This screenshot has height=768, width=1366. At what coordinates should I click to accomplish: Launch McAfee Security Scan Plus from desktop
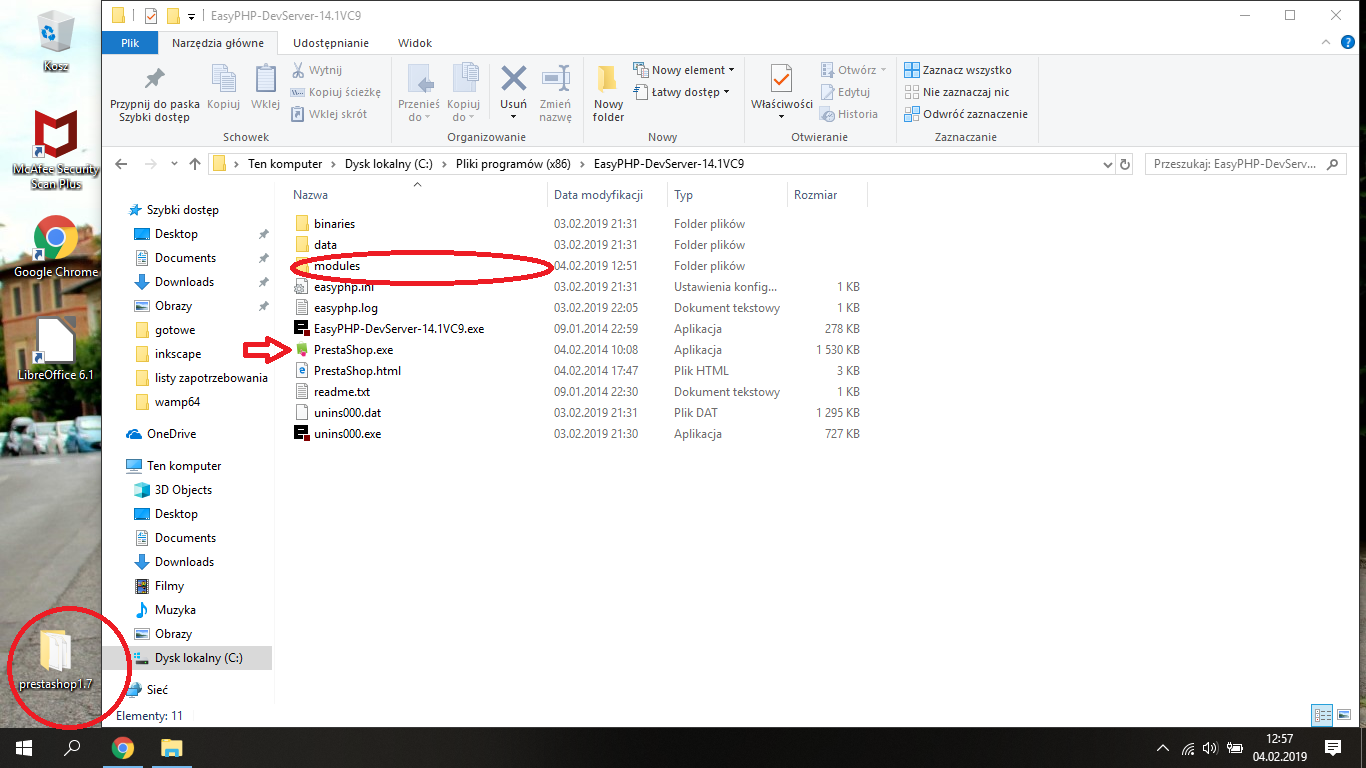point(56,150)
